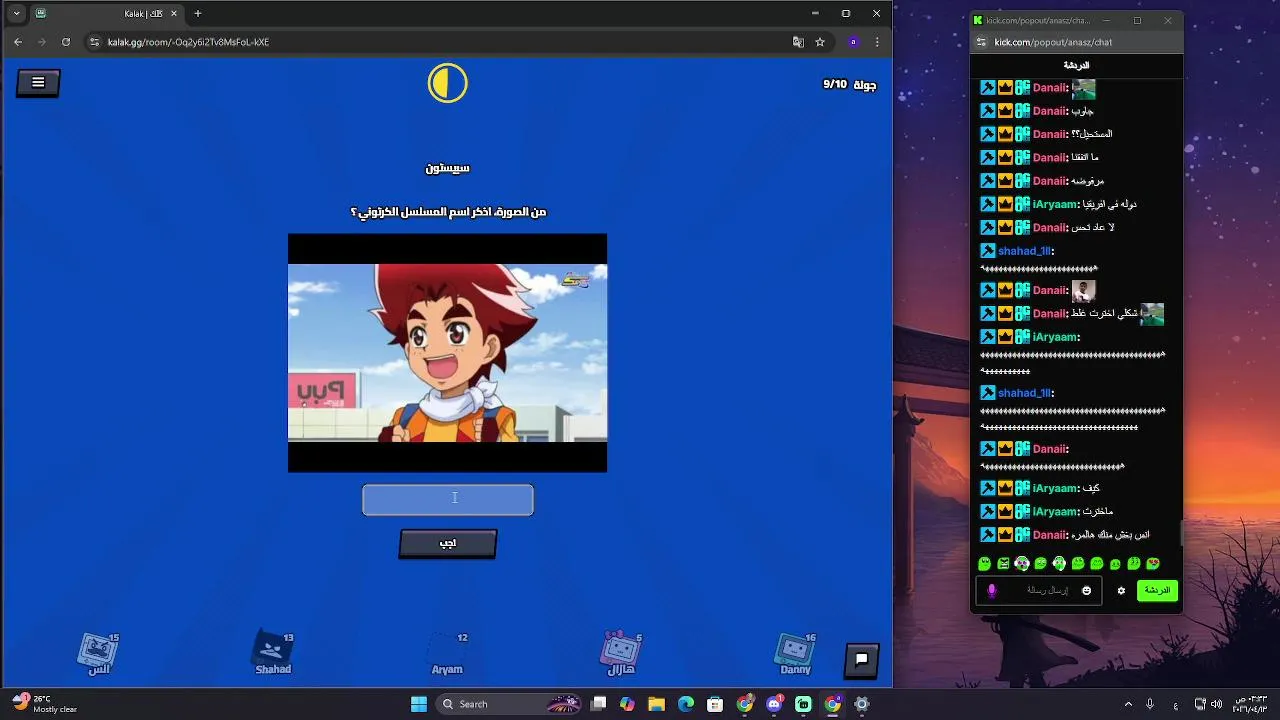Expand the system tray hidden icons chevron
The image size is (1280, 720).
(1129, 704)
